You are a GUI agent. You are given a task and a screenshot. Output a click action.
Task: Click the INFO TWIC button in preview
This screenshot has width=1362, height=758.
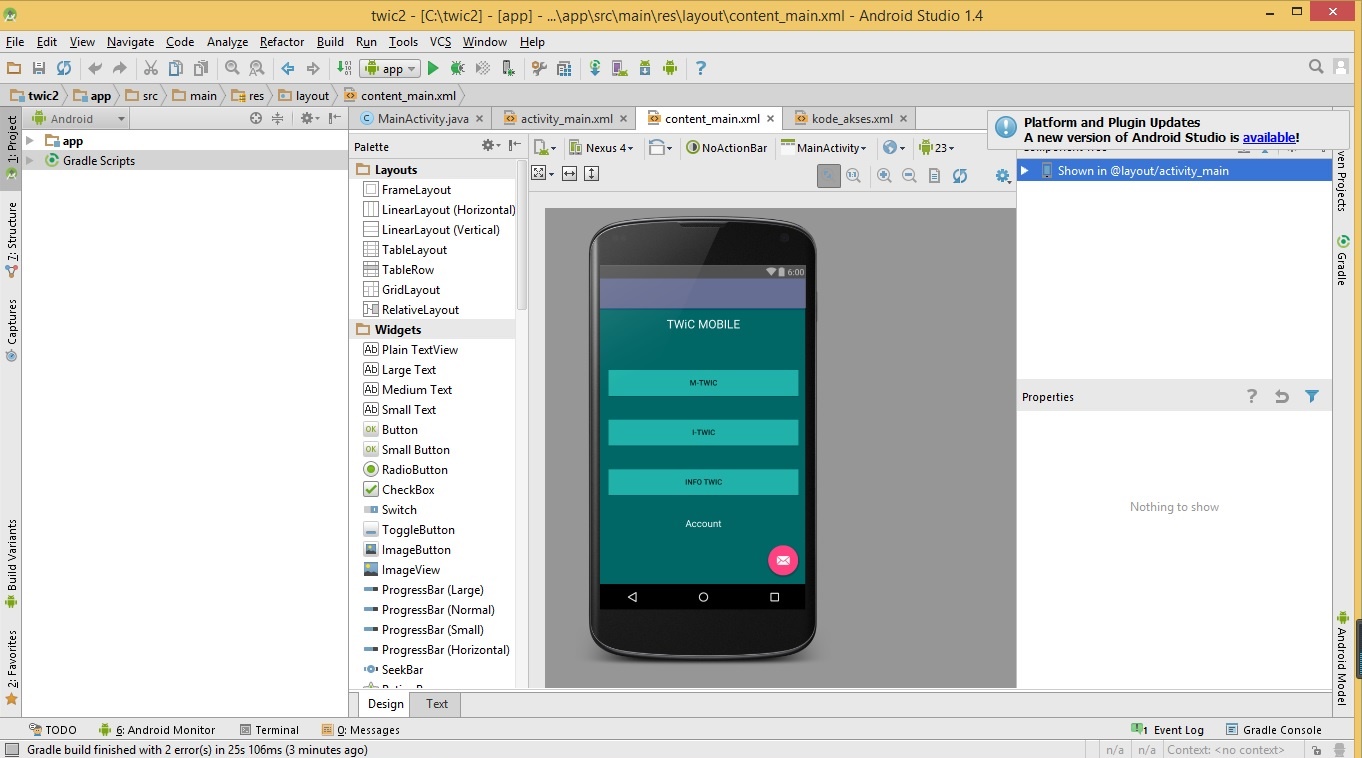click(x=703, y=482)
